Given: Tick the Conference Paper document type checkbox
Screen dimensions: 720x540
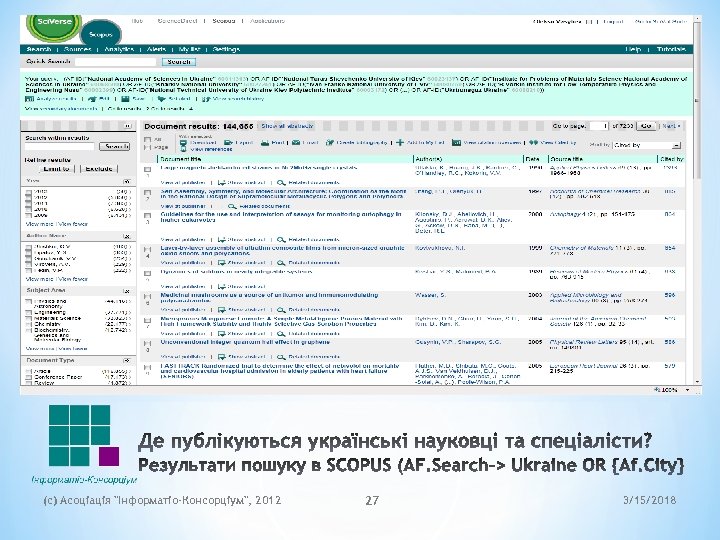Looking at the screenshot, I should tap(29, 377).
